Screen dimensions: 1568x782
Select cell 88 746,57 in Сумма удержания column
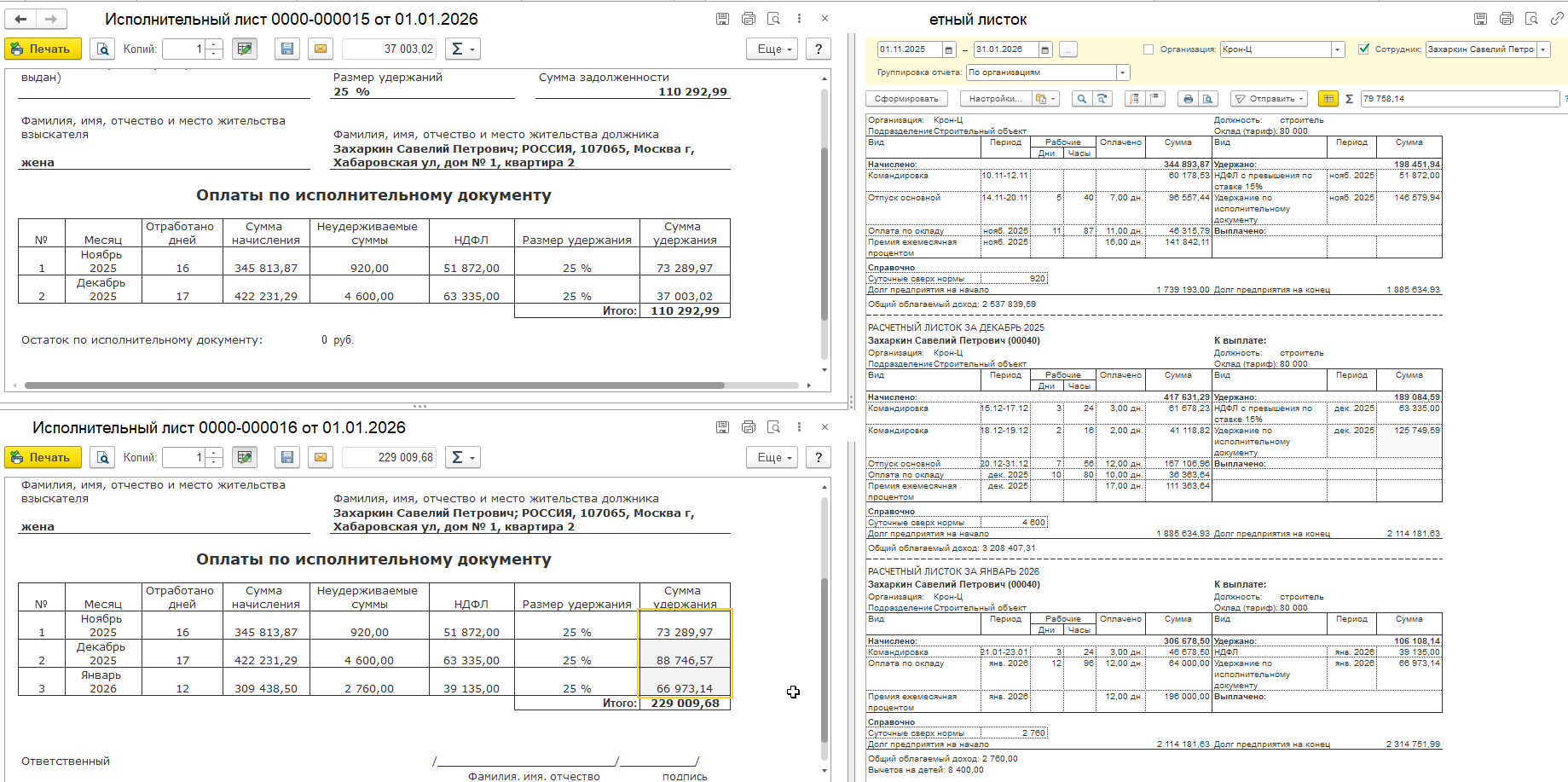(685, 654)
